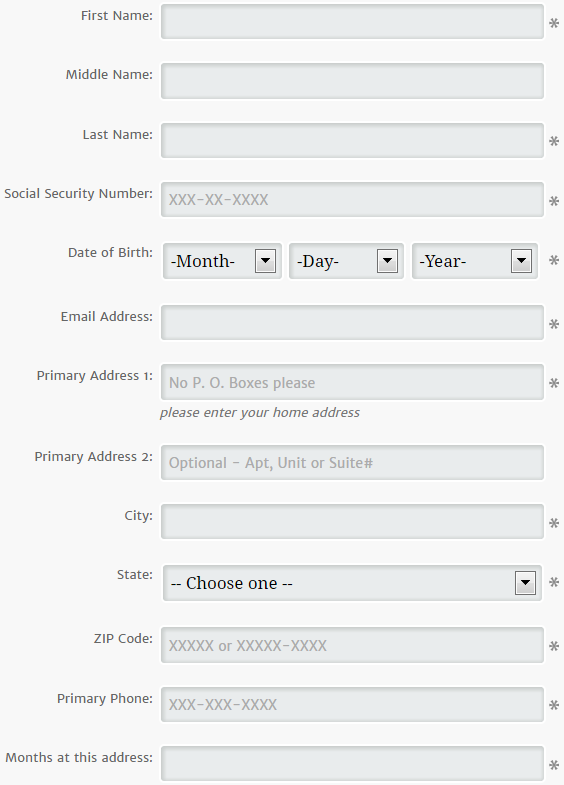This screenshot has width=564, height=785.
Task: Click the required asterisk beside First Name
Action: 554,24
